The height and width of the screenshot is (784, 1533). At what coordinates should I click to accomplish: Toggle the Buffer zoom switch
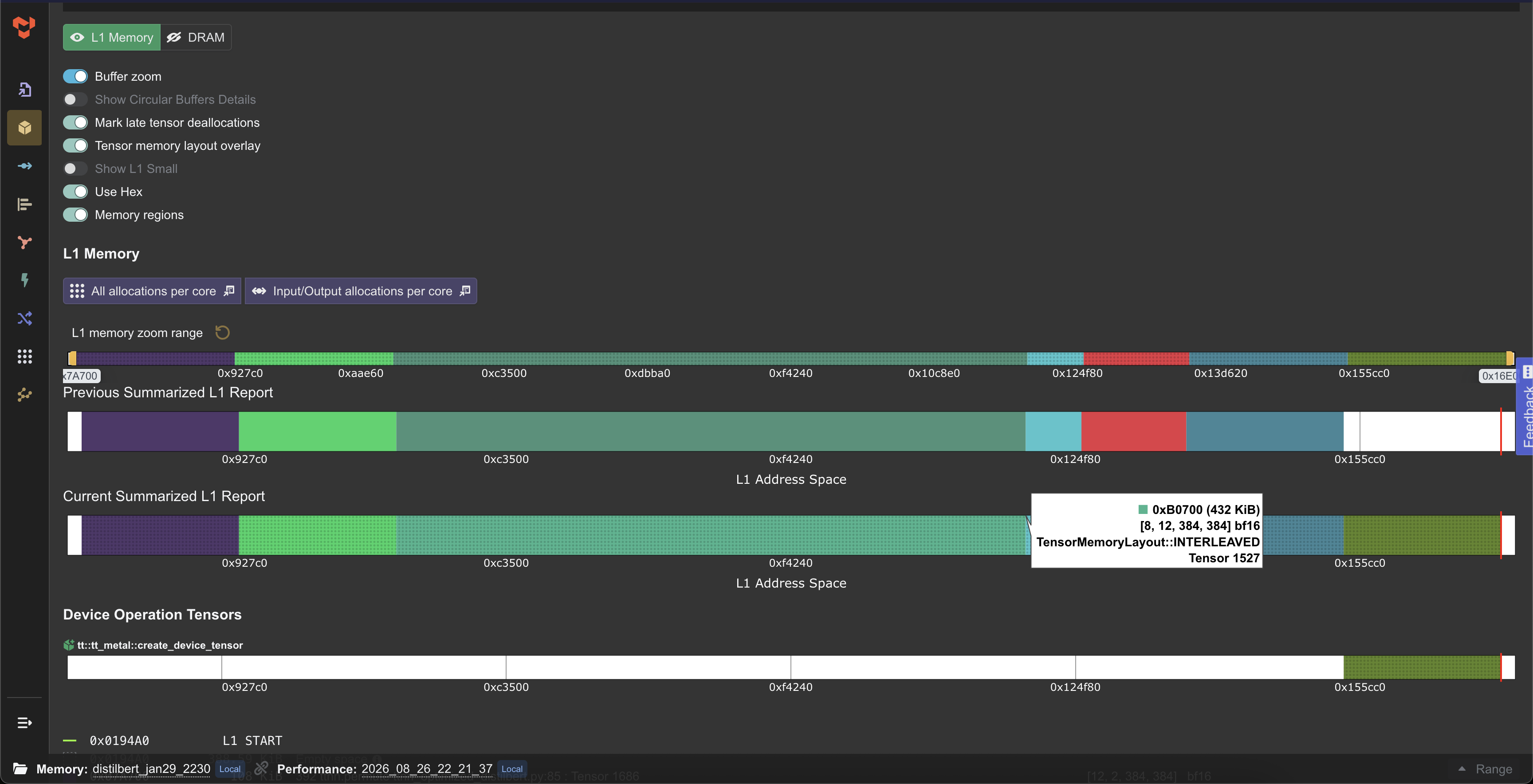coord(75,76)
